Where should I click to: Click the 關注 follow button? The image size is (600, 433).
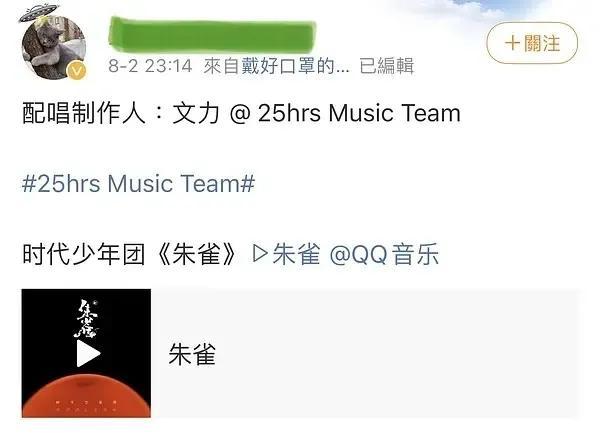pyautogui.click(x=532, y=43)
